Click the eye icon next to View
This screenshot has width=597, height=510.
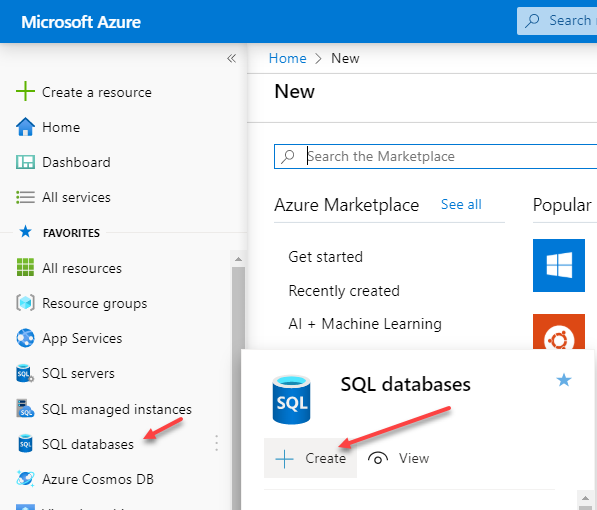pyautogui.click(x=378, y=458)
